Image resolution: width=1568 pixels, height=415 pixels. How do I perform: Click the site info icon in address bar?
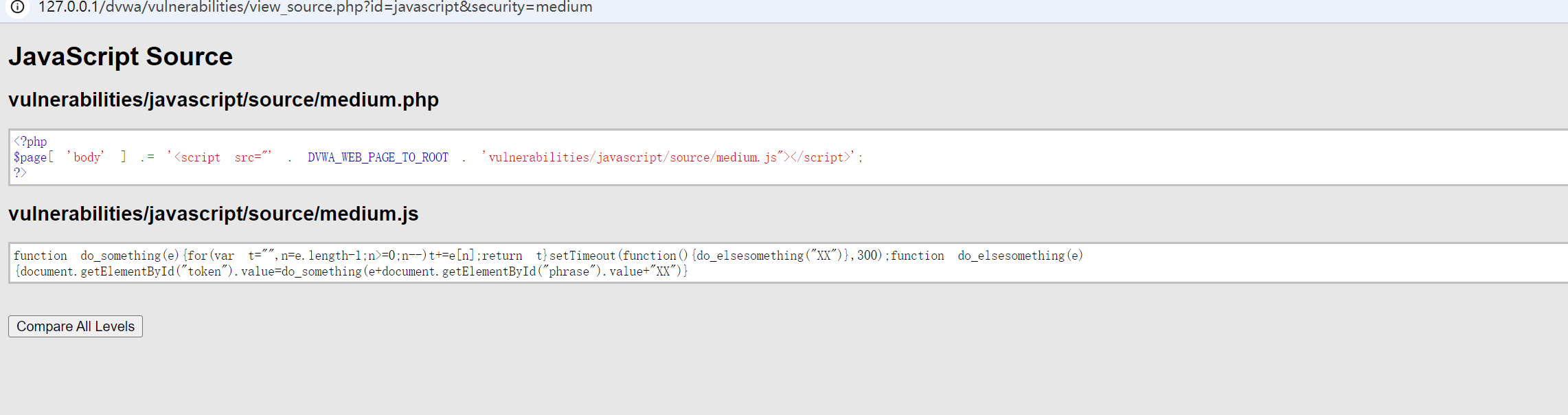(17, 7)
